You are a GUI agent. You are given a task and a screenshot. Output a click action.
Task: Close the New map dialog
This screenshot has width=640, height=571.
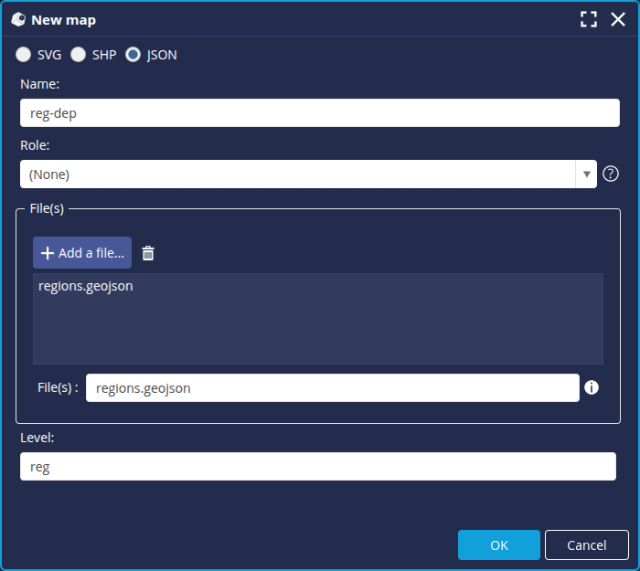click(x=618, y=20)
